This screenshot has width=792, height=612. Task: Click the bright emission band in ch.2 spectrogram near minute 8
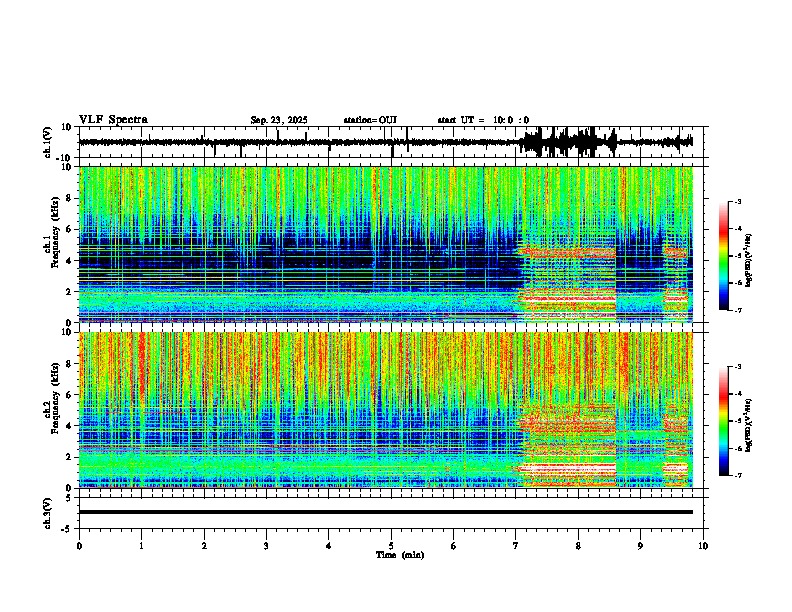click(568, 468)
